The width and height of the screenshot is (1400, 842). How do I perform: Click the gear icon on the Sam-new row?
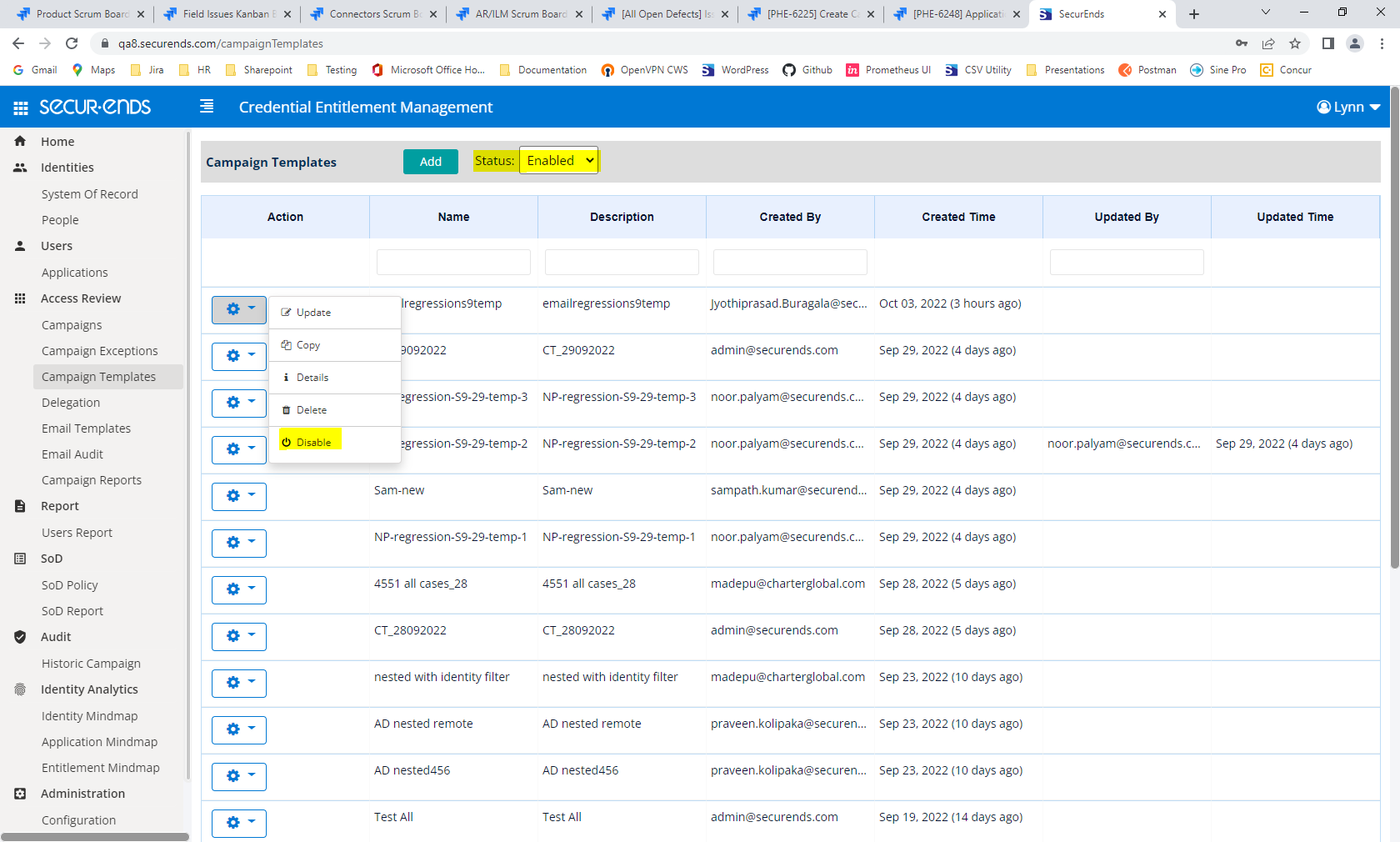(232, 496)
